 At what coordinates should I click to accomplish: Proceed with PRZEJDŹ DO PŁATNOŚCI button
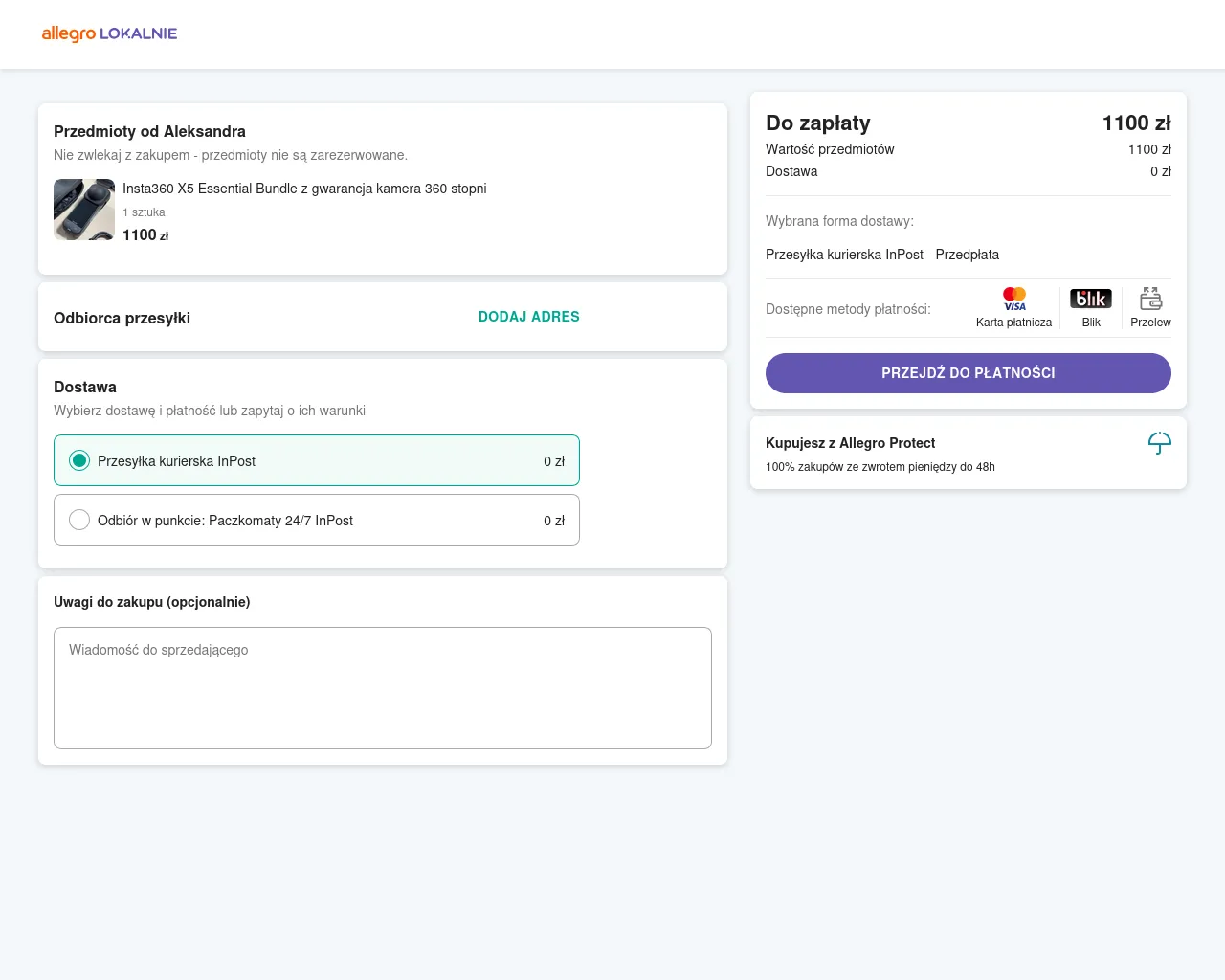point(969,373)
